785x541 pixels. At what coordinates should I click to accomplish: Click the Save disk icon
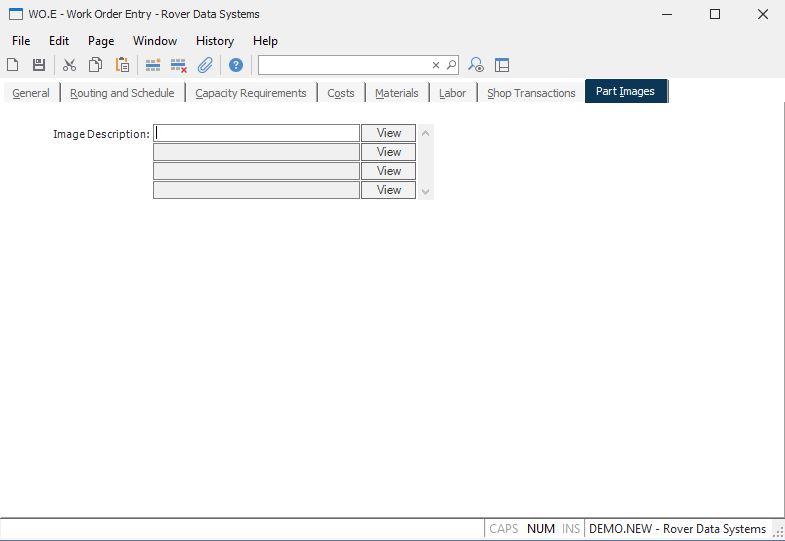click(39, 65)
